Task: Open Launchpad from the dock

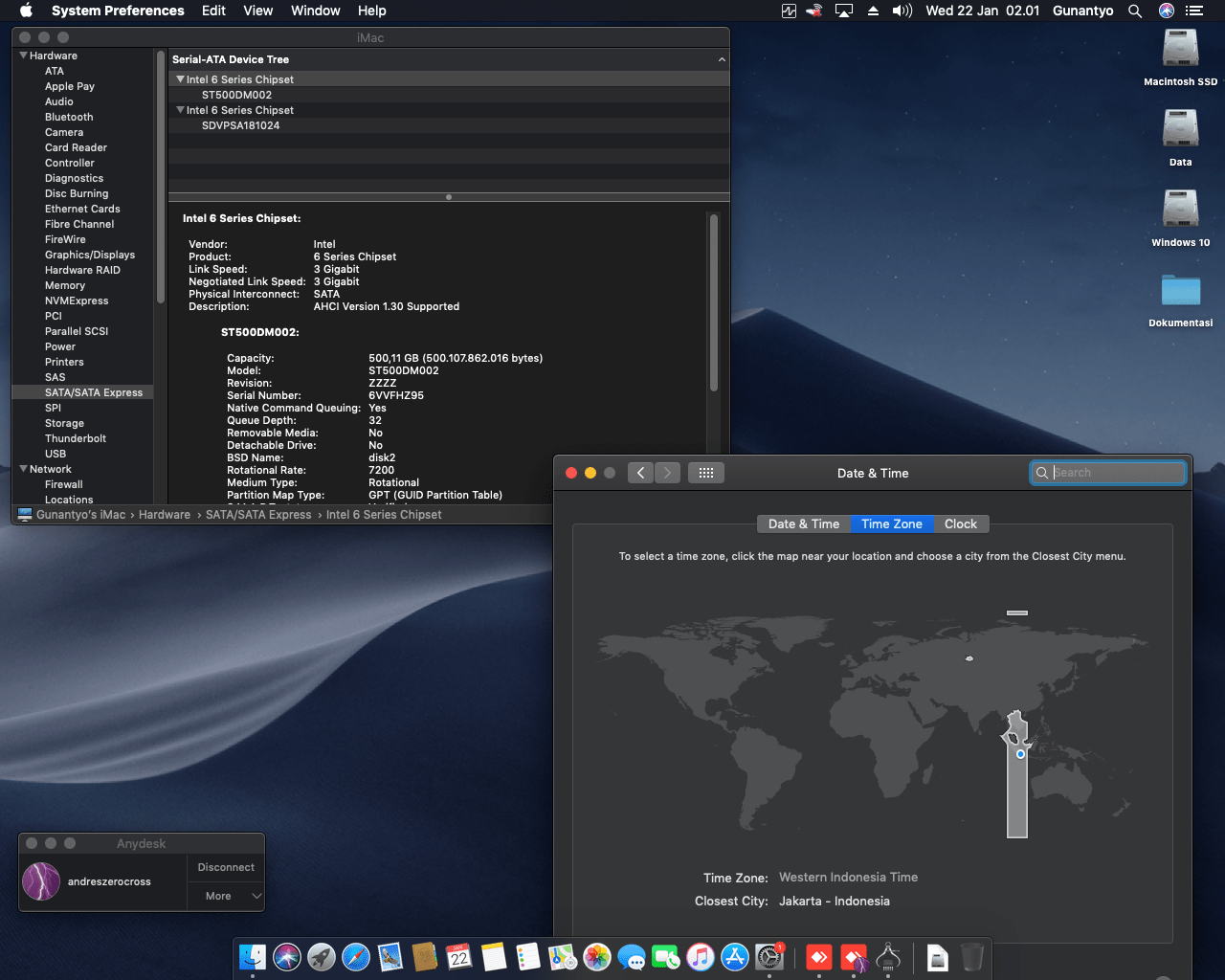Action: coord(322,957)
